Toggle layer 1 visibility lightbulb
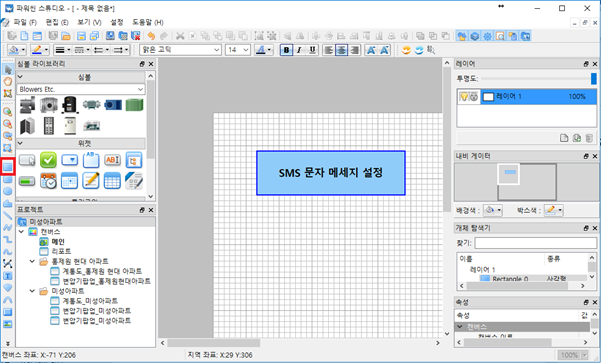 (464, 97)
